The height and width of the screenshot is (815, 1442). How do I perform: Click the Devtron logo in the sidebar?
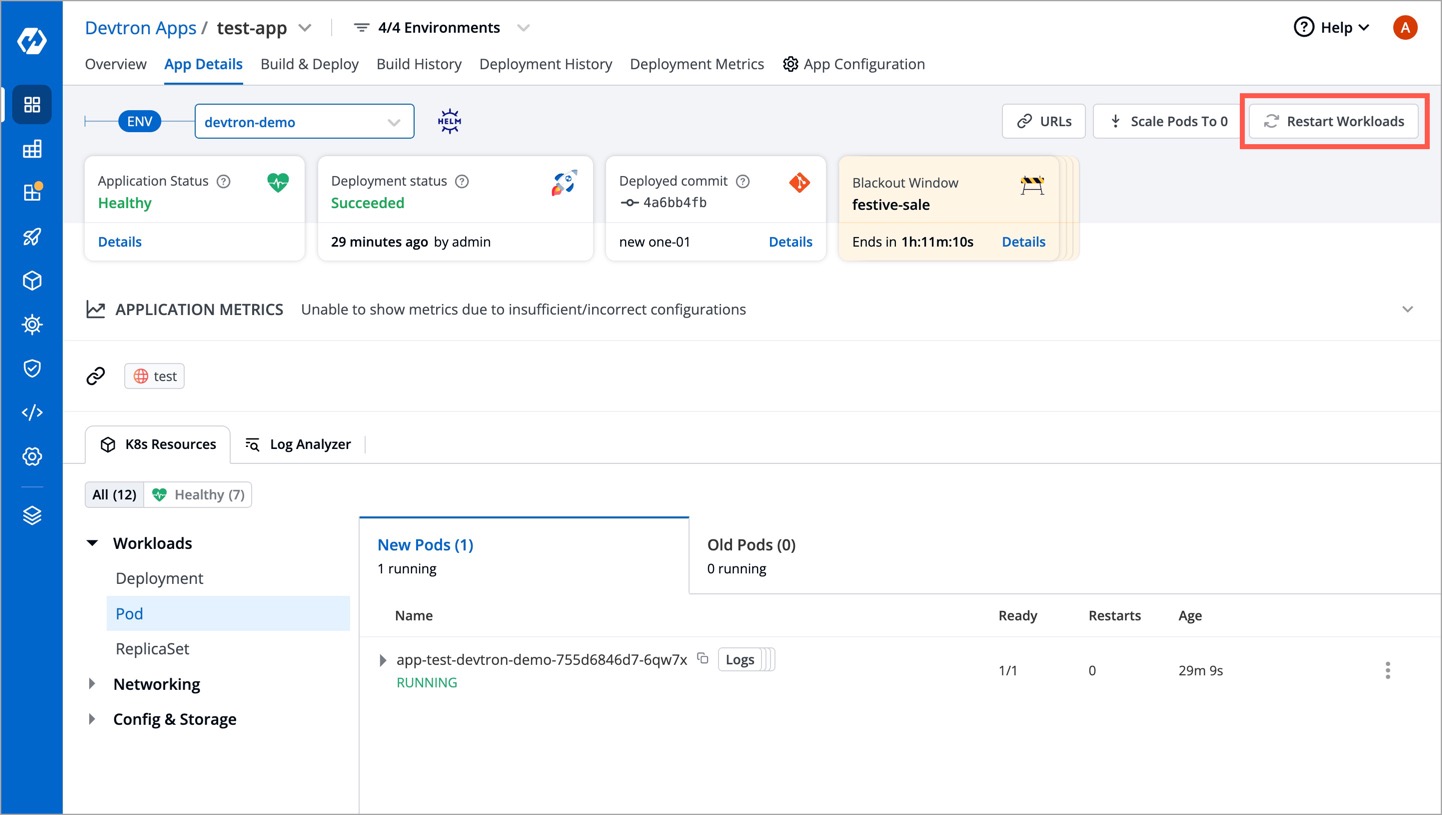32,41
